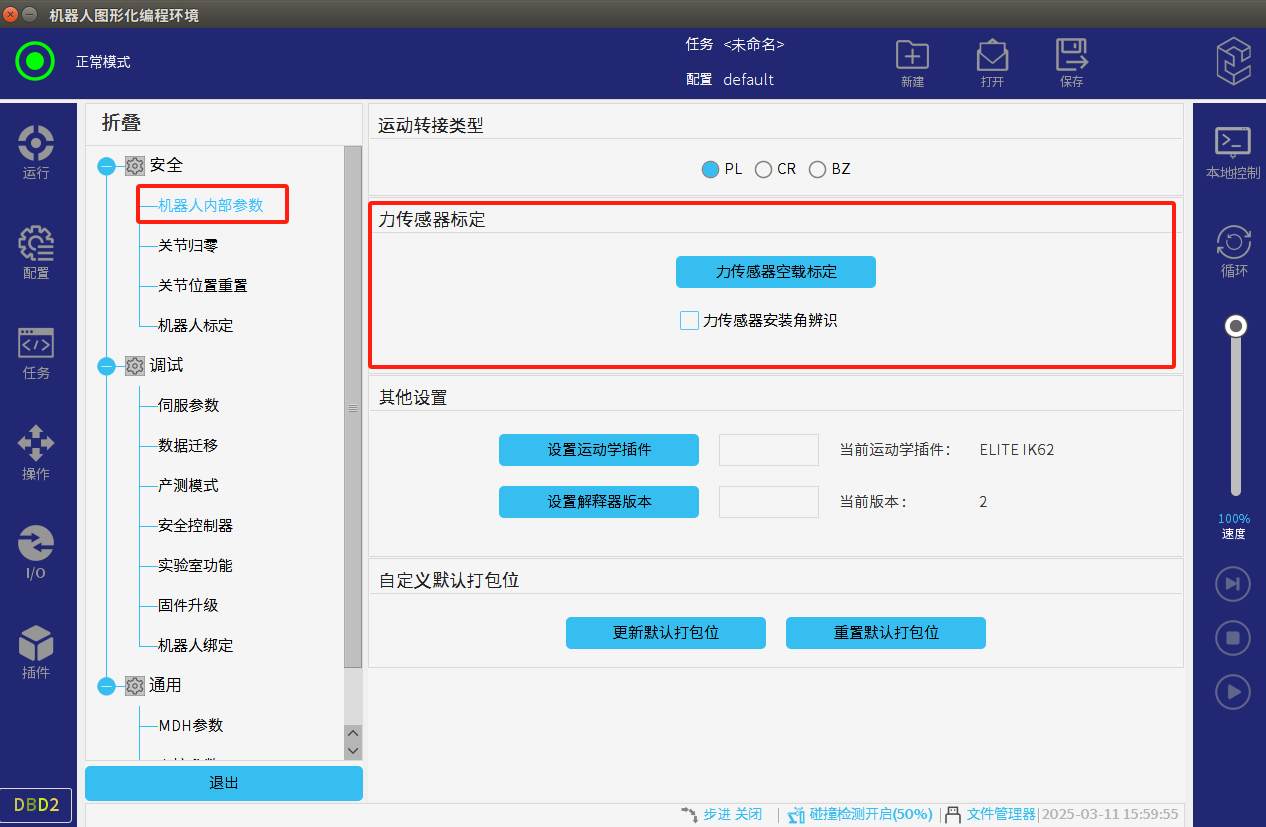Screen dimensions: 1266x827
Task: Select the 操作 arrows icon
Action: pos(36,444)
